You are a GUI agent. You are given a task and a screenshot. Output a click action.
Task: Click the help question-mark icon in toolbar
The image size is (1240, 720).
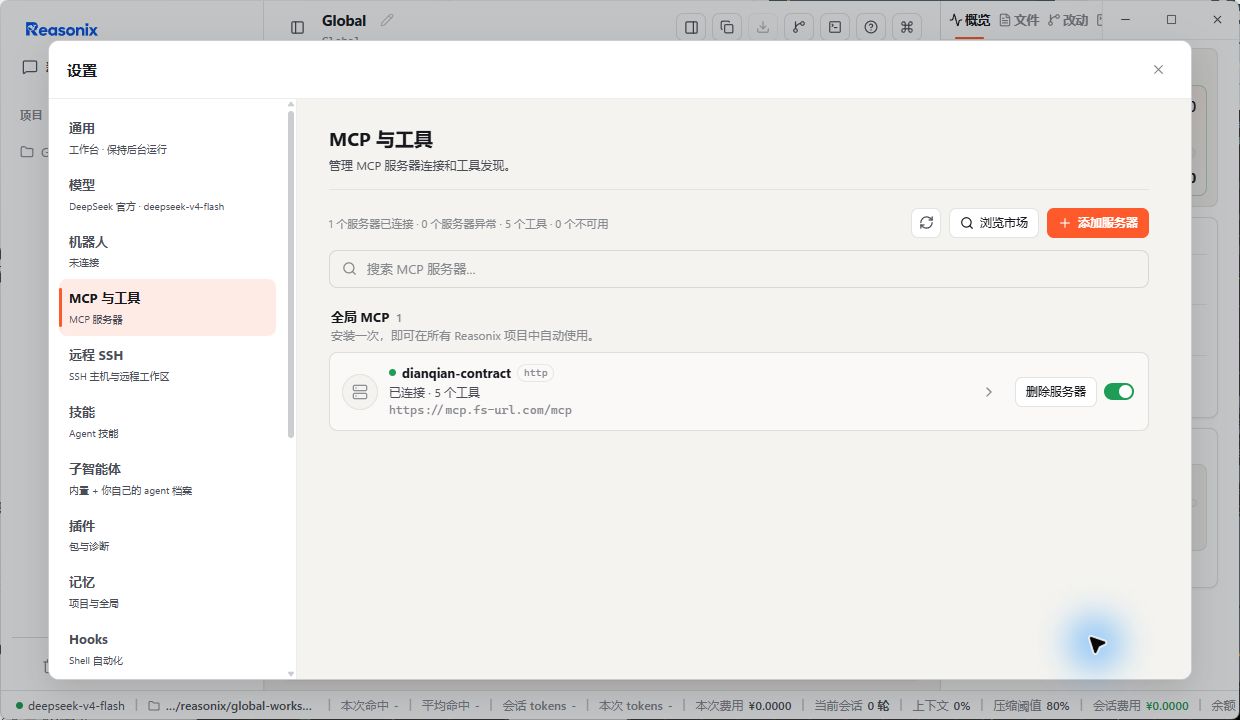pos(871,27)
